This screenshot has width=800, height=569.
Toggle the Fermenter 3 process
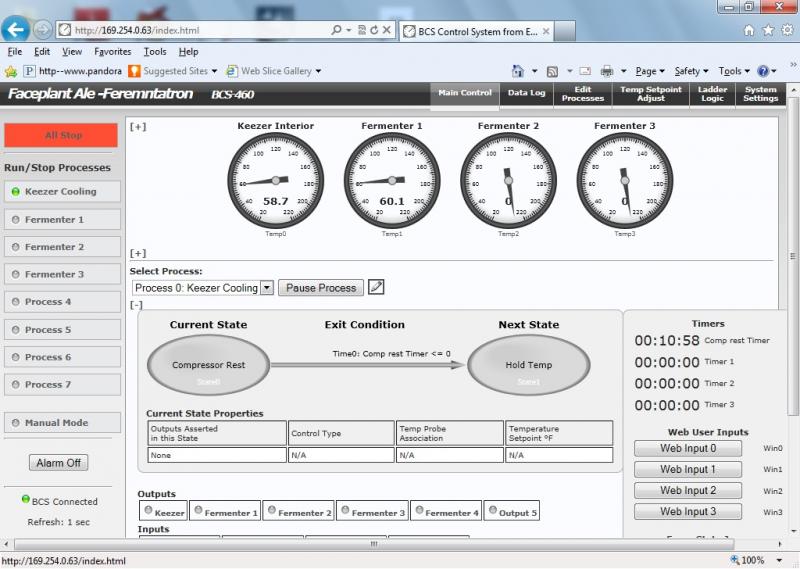point(62,275)
